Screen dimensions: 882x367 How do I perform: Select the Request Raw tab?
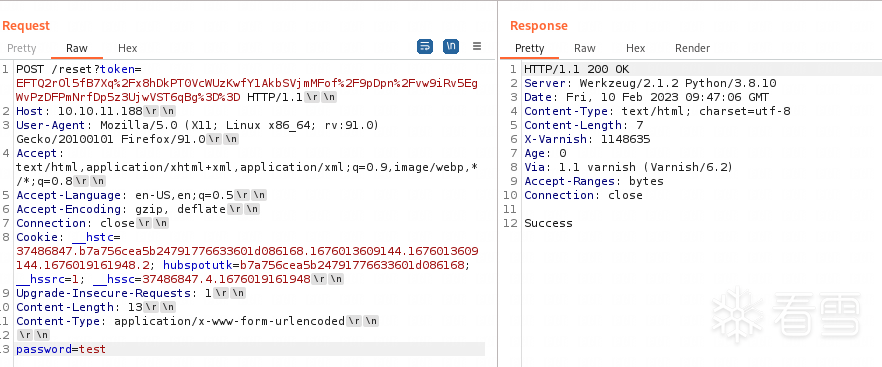click(x=76, y=48)
